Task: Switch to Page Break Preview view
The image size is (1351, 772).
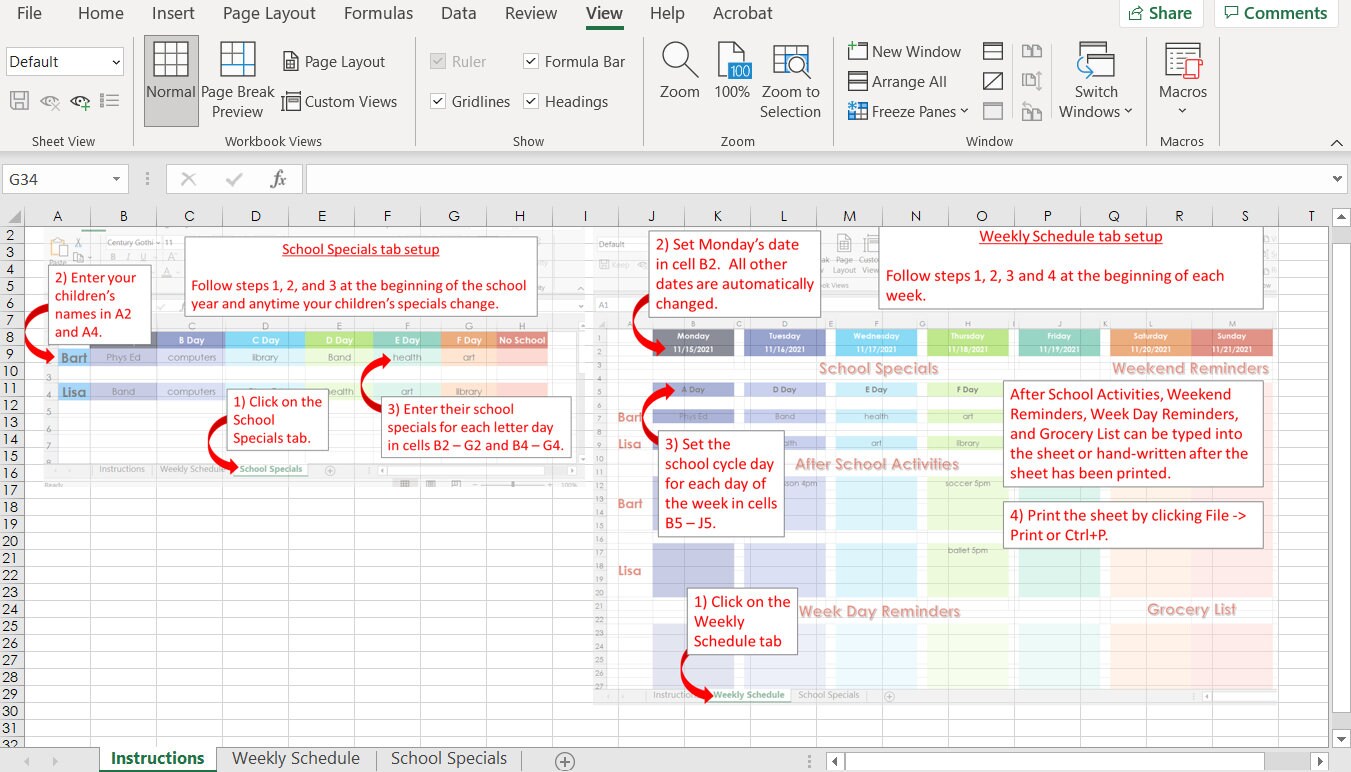Action: [x=237, y=80]
